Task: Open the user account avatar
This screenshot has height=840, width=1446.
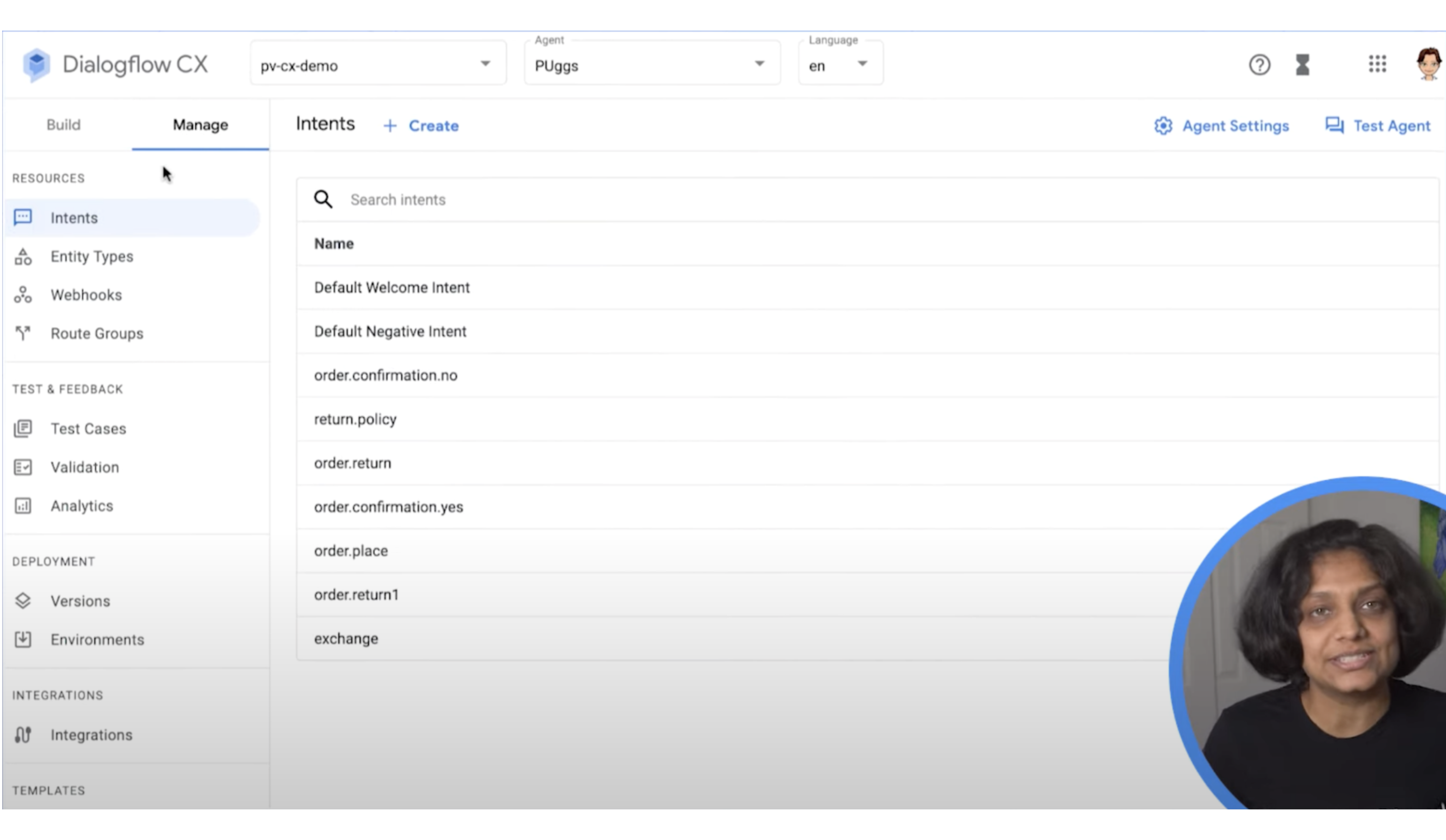Action: pyautogui.click(x=1428, y=64)
